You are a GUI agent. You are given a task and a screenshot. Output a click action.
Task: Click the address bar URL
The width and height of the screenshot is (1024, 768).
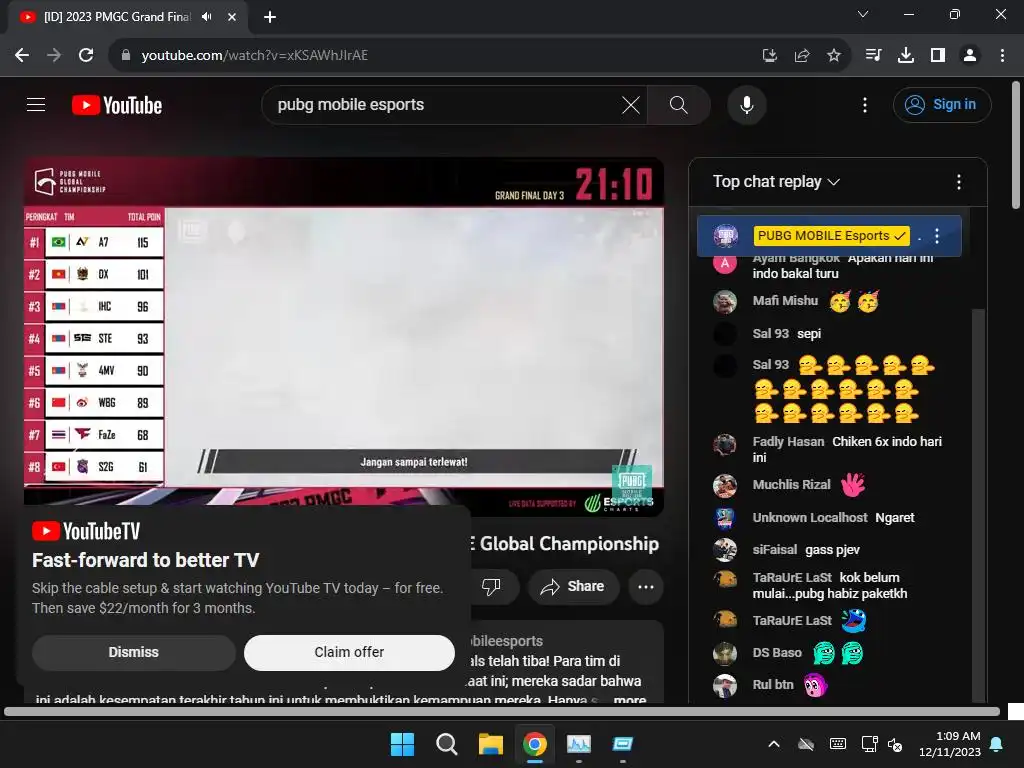(x=255, y=56)
